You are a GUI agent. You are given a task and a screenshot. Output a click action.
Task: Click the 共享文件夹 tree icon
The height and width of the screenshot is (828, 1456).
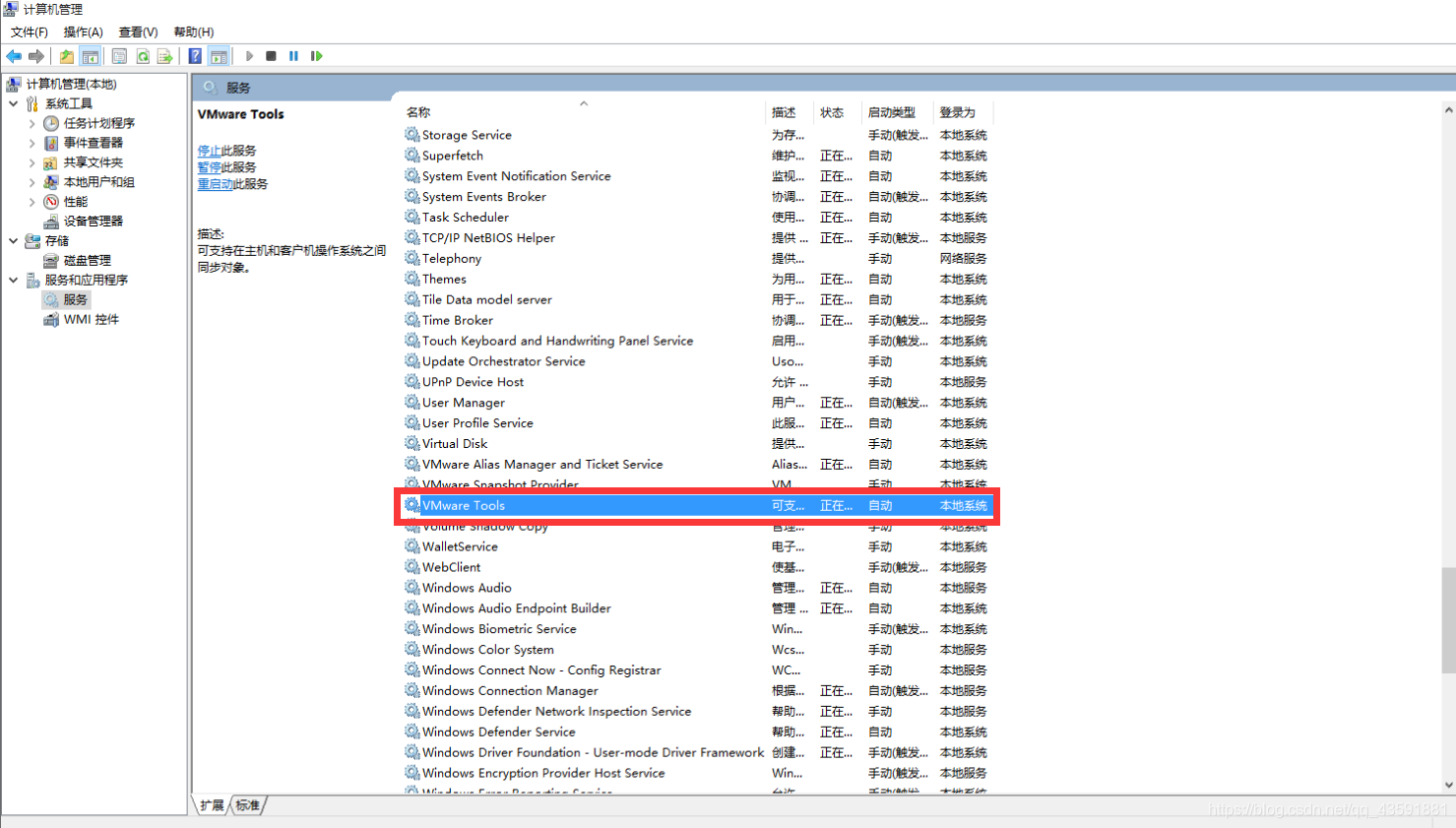click(51, 162)
